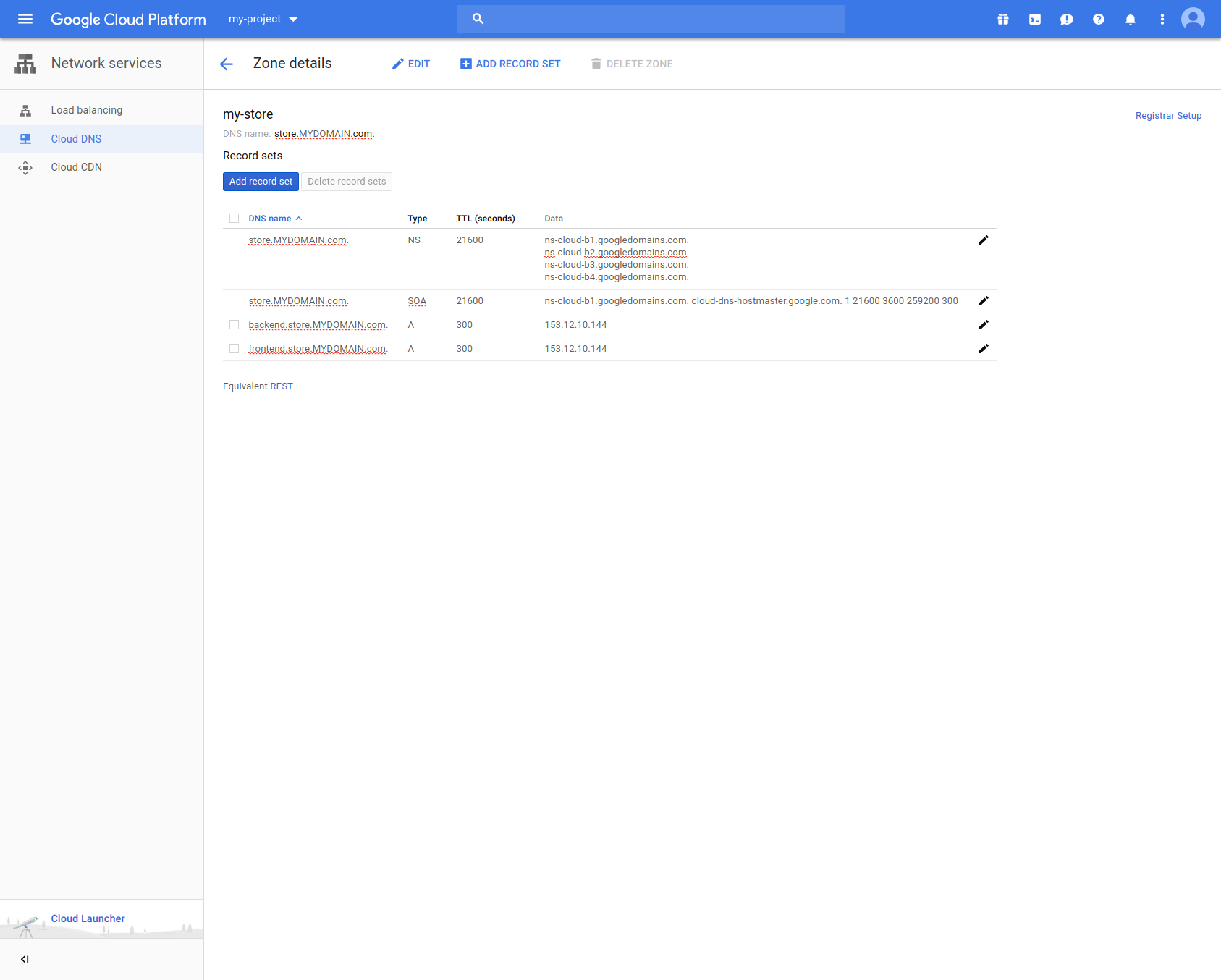Open the send feedback icon

pyautogui.click(x=1067, y=20)
